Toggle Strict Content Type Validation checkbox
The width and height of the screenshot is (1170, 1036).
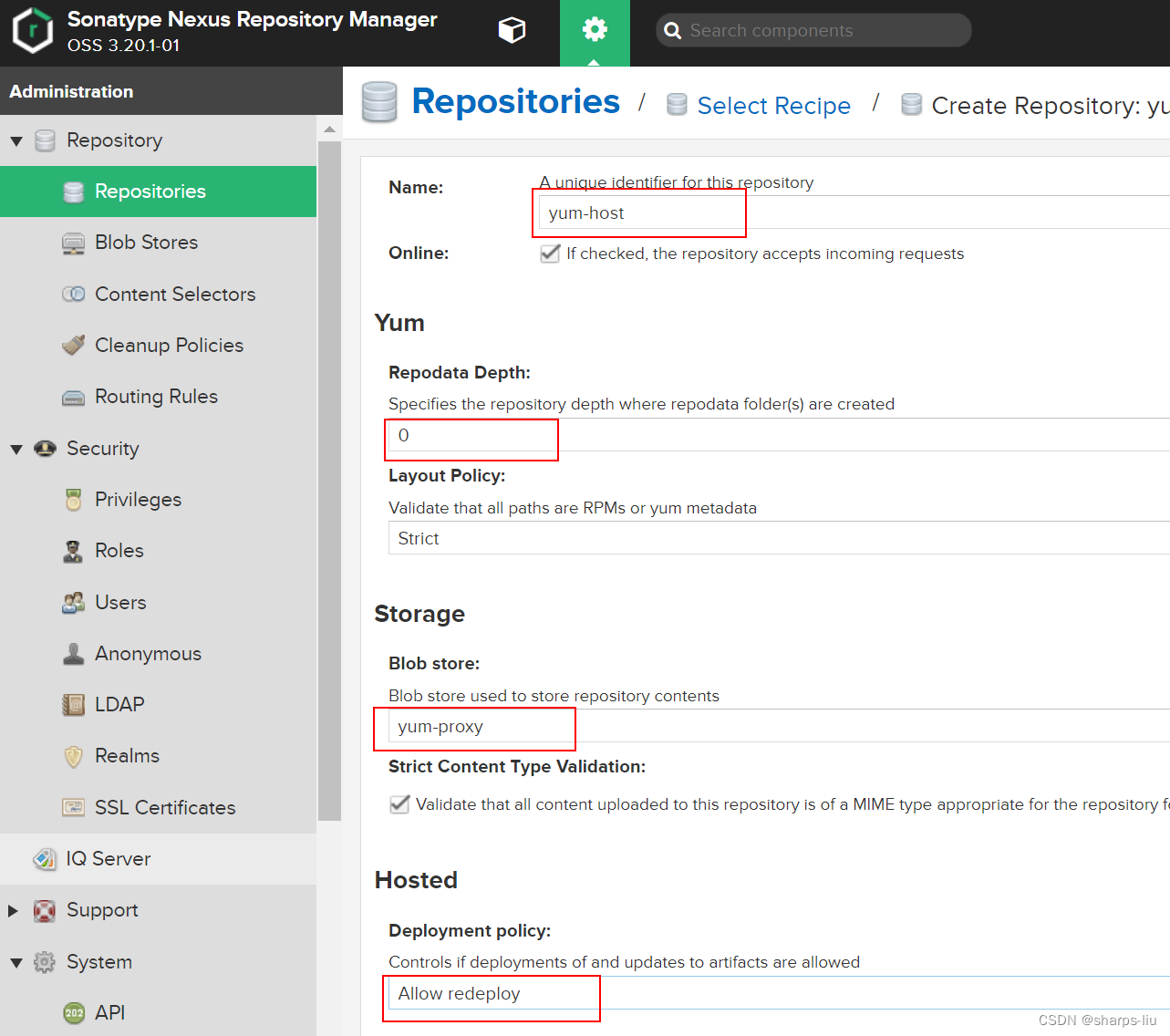coord(399,804)
